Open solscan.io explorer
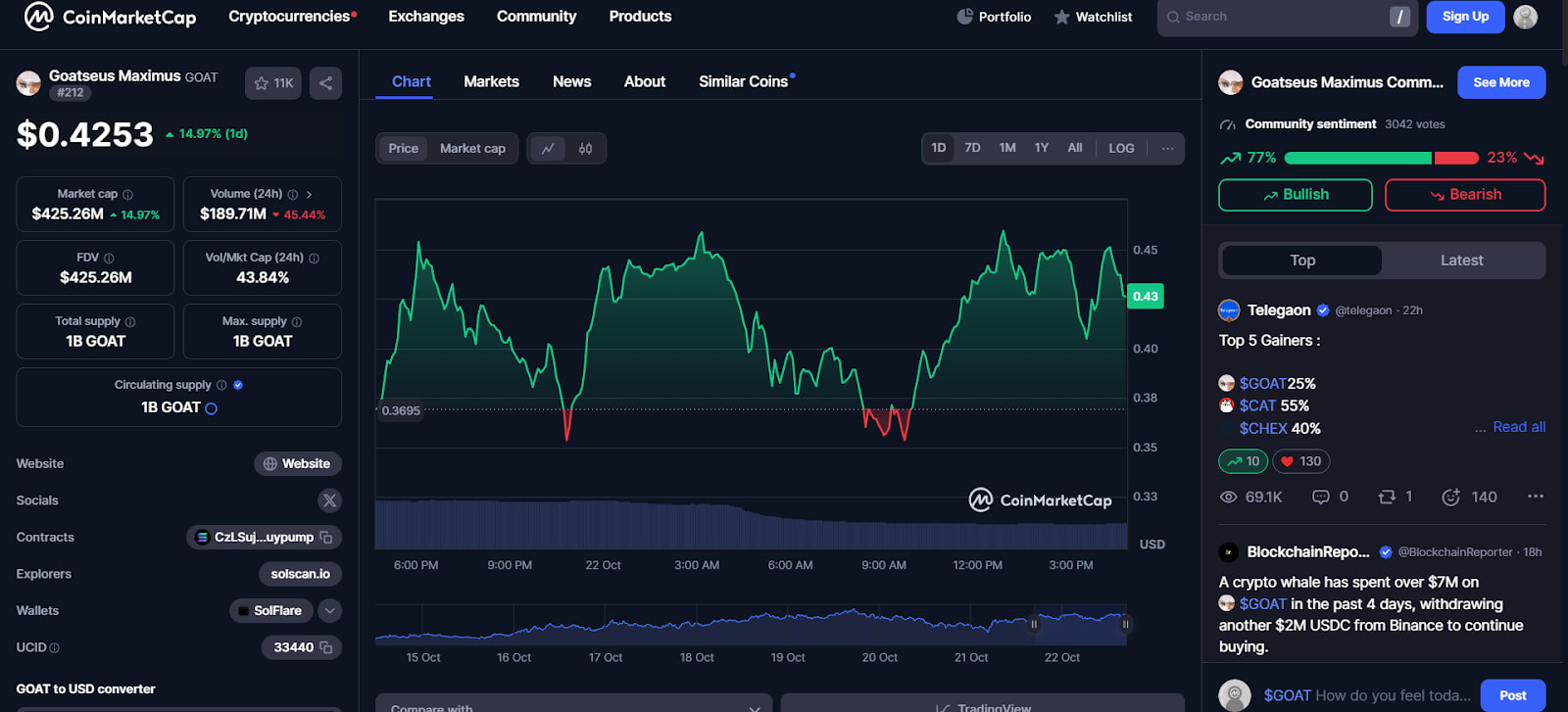 [300, 574]
